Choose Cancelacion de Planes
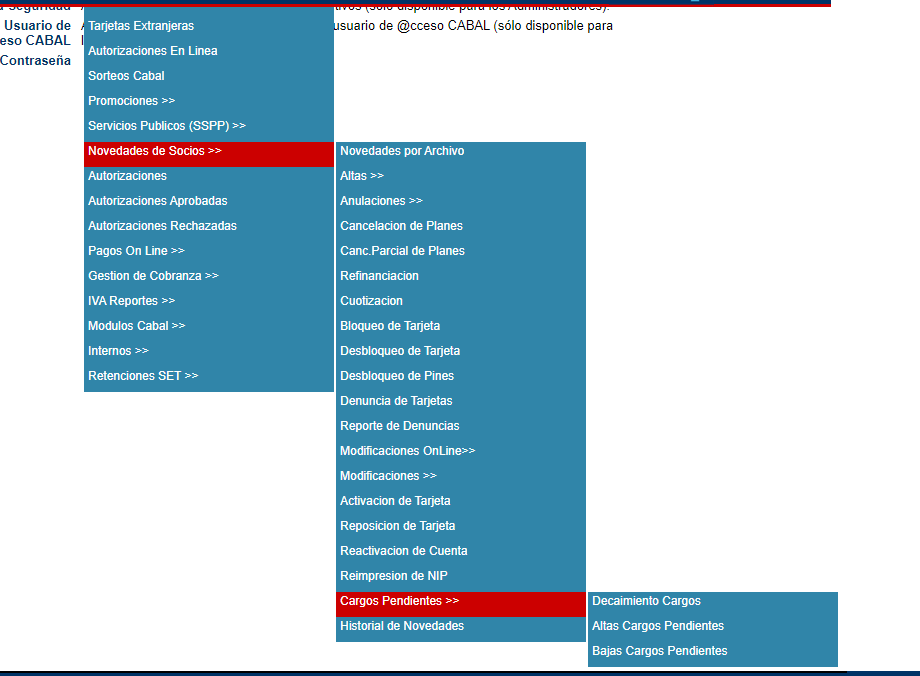This screenshot has width=920, height=676. click(401, 226)
